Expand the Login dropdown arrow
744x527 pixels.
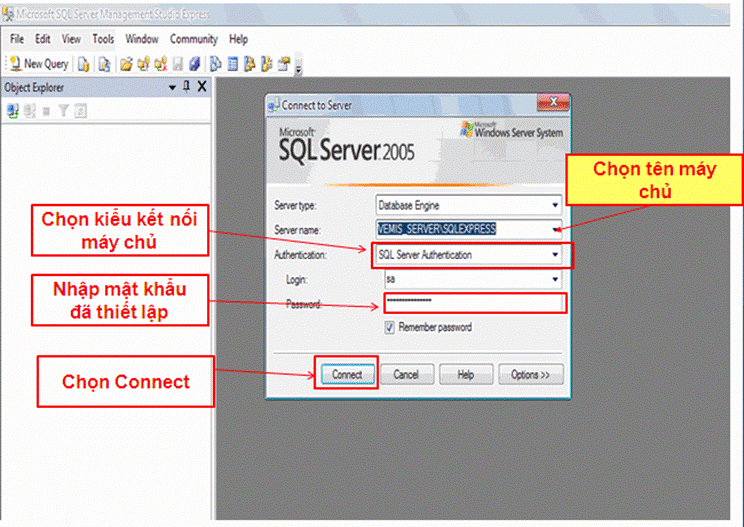coord(555,279)
